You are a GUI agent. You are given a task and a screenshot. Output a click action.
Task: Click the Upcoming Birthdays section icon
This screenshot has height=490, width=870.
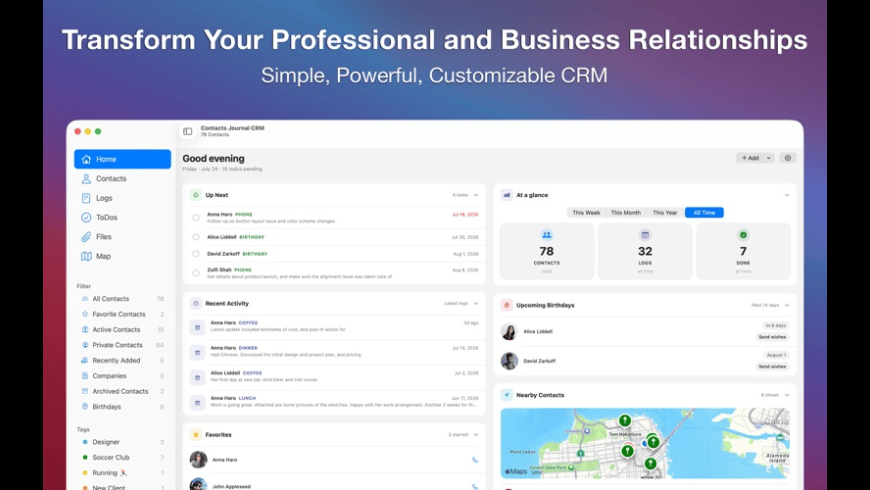point(507,305)
